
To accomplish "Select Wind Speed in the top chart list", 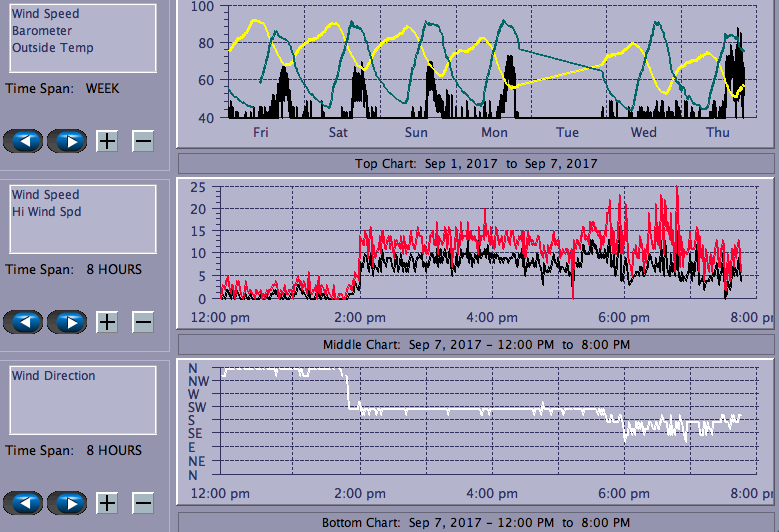I will 45,14.
